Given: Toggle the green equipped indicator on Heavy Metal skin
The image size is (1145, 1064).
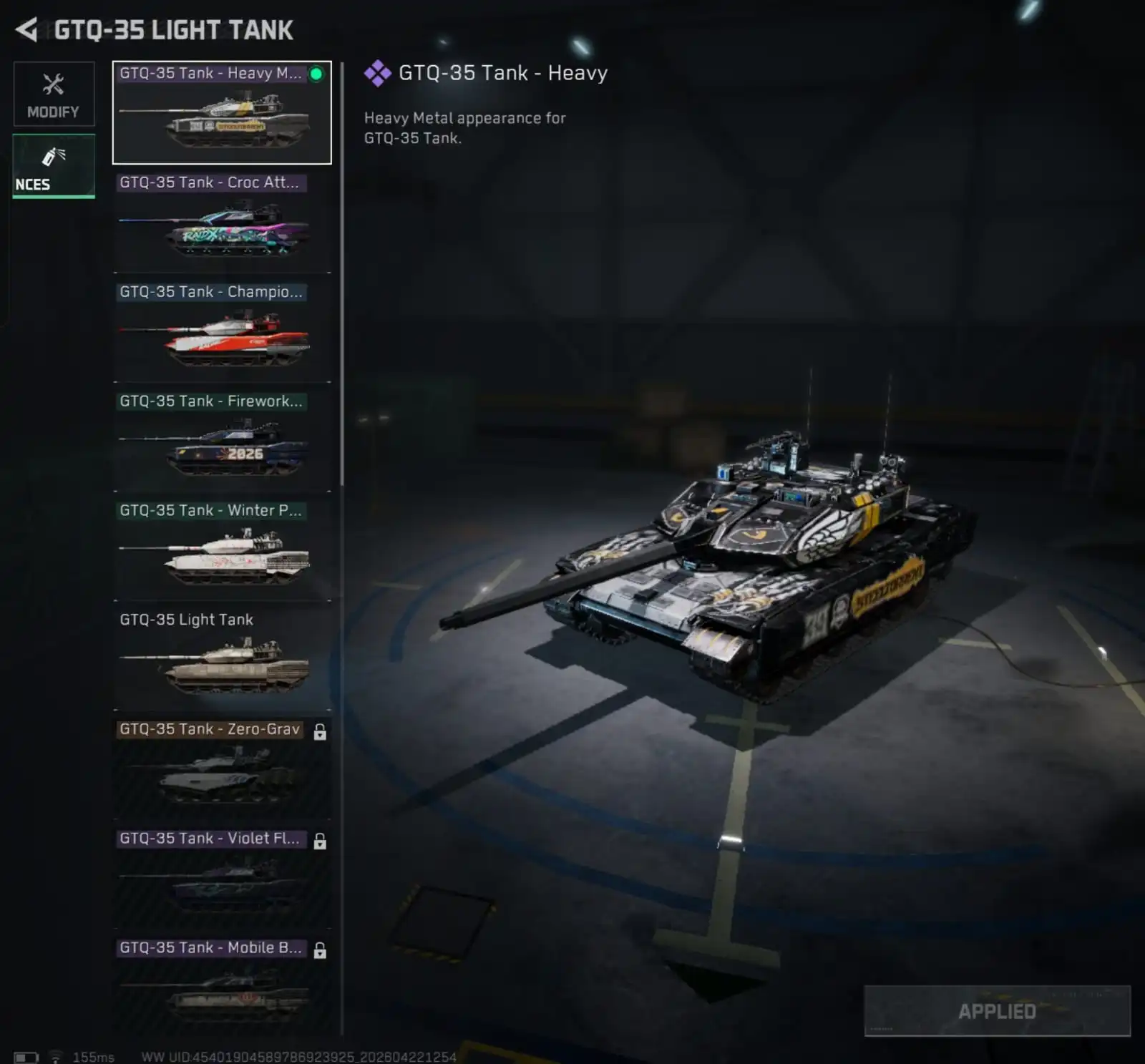Looking at the screenshot, I should point(316,73).
